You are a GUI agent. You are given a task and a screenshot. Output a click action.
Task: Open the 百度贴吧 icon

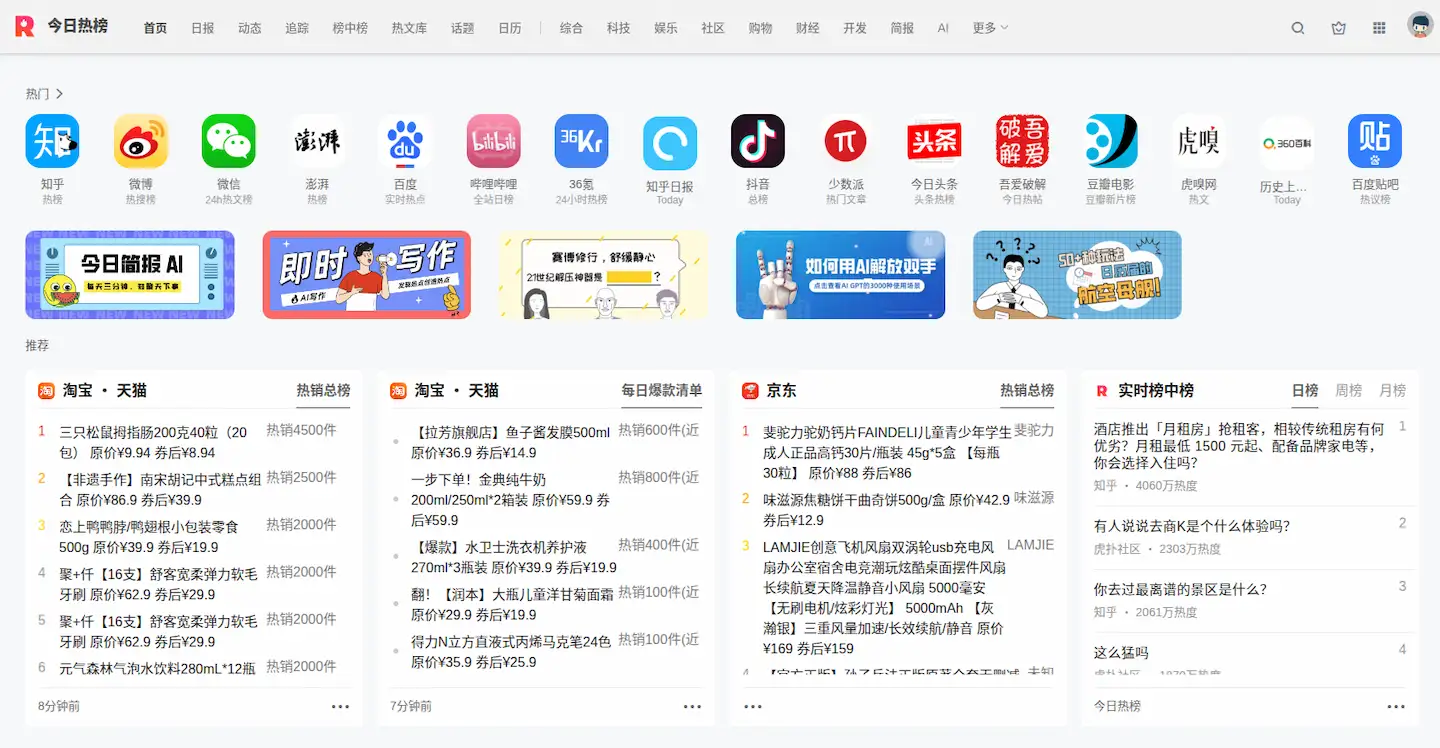[x=1375, y=141]
